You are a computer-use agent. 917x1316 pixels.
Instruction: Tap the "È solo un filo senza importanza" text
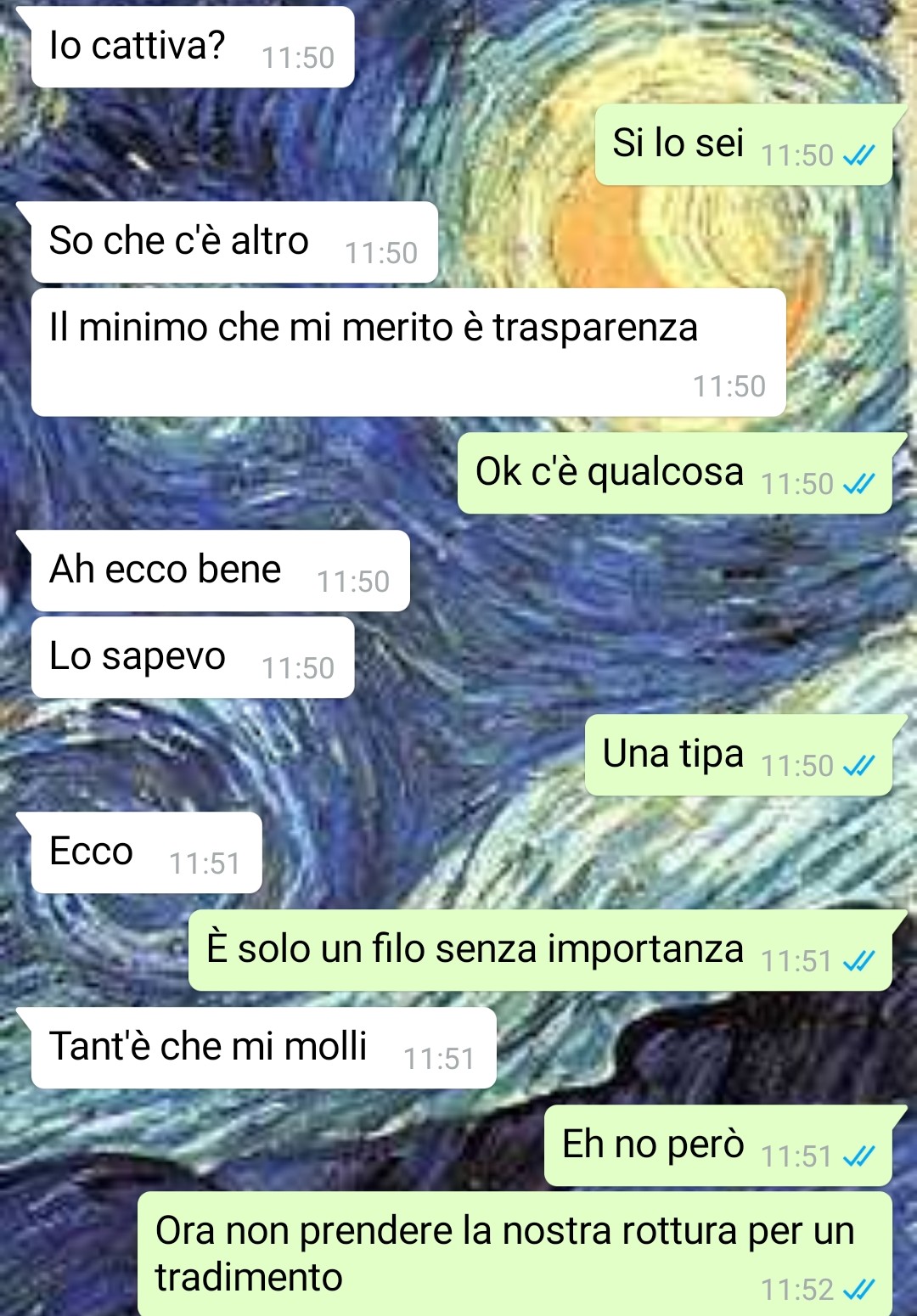(x=475, y=949)
